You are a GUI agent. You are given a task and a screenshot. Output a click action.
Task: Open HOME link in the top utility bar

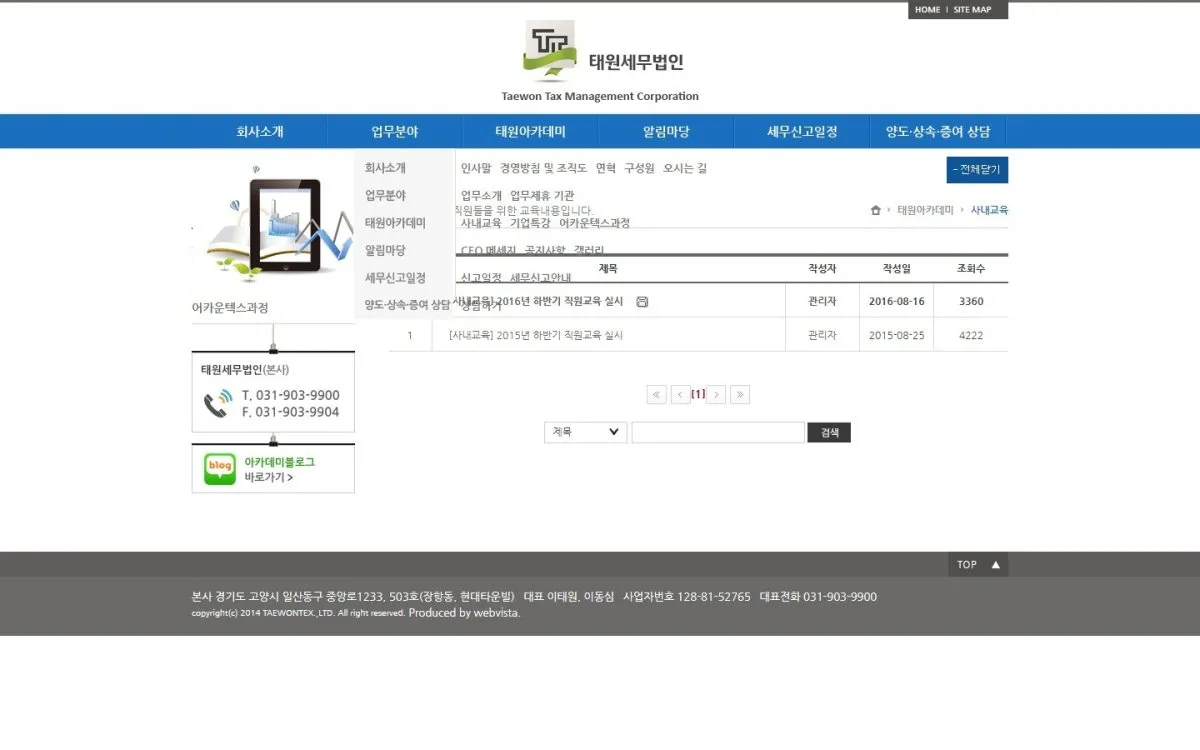click(x=927, y=10)
